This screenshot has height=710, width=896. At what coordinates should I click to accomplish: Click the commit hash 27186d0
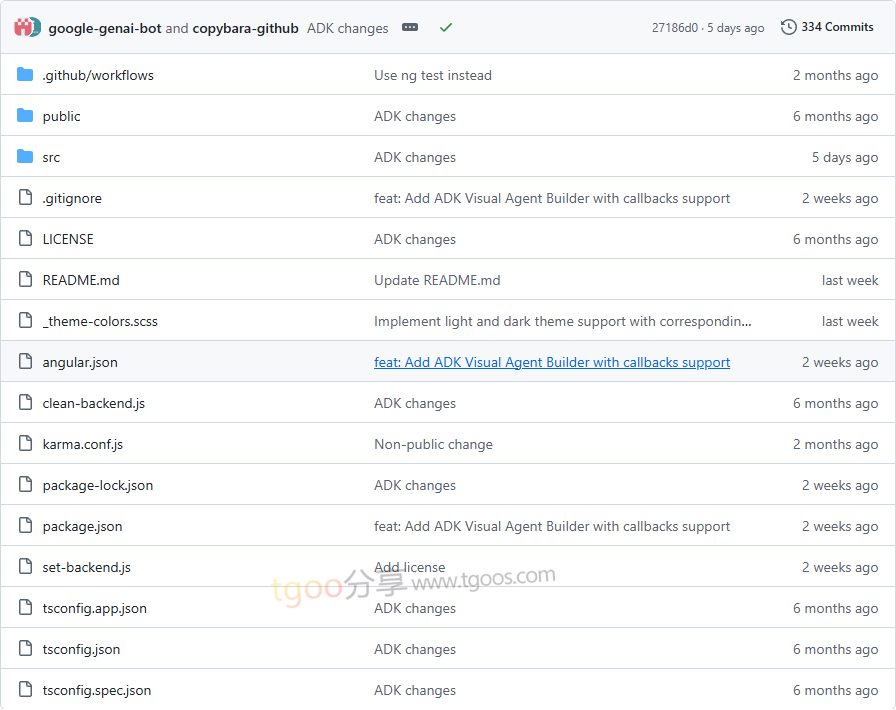tap(675, 28)
